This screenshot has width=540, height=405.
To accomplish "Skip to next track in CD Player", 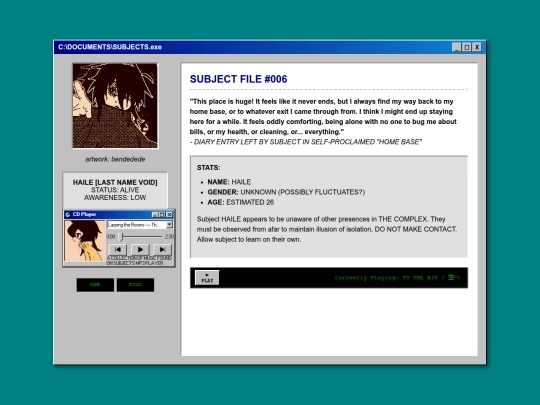I will tap(162, 249).
